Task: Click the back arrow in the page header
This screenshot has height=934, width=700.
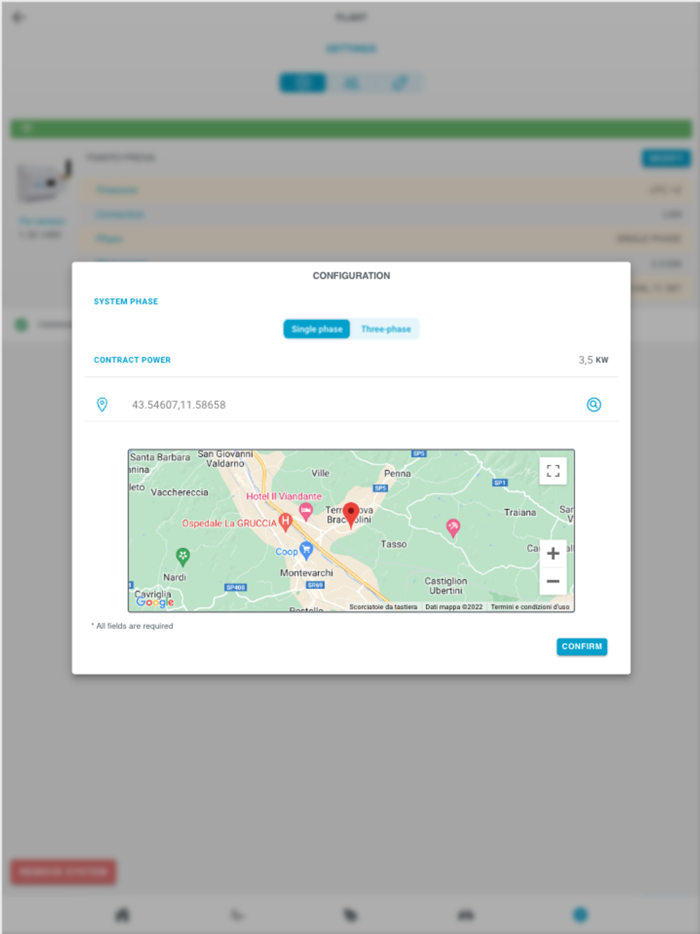Action: click(18, 17)
